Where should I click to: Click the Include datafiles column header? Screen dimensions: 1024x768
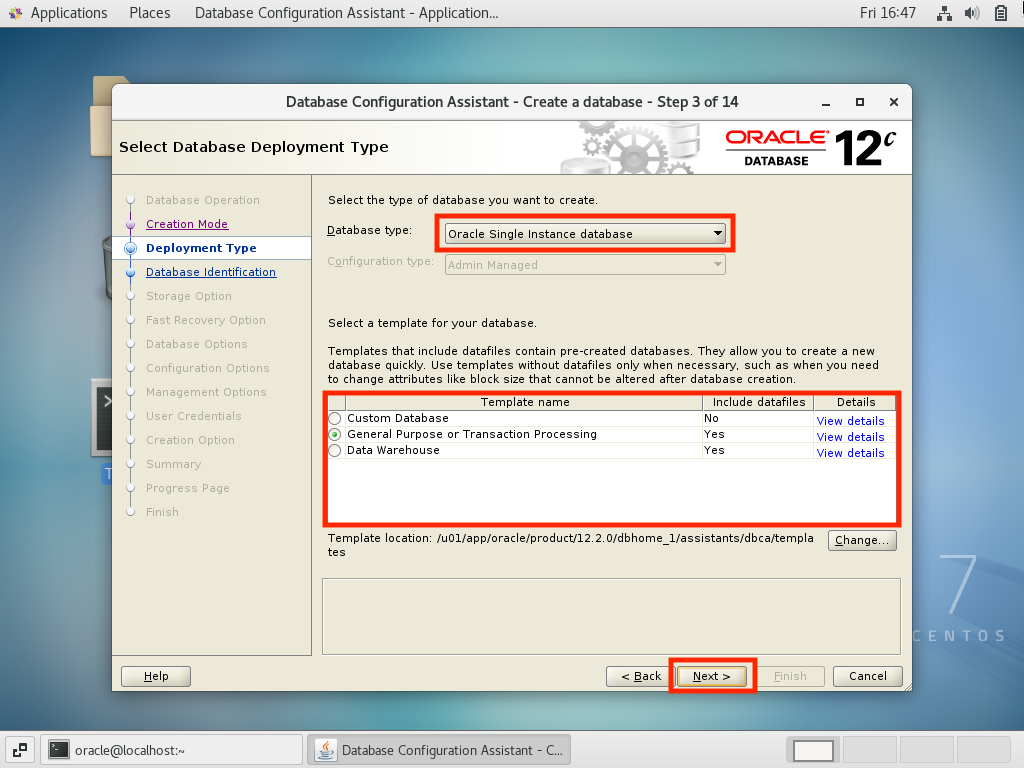(758, 402)
